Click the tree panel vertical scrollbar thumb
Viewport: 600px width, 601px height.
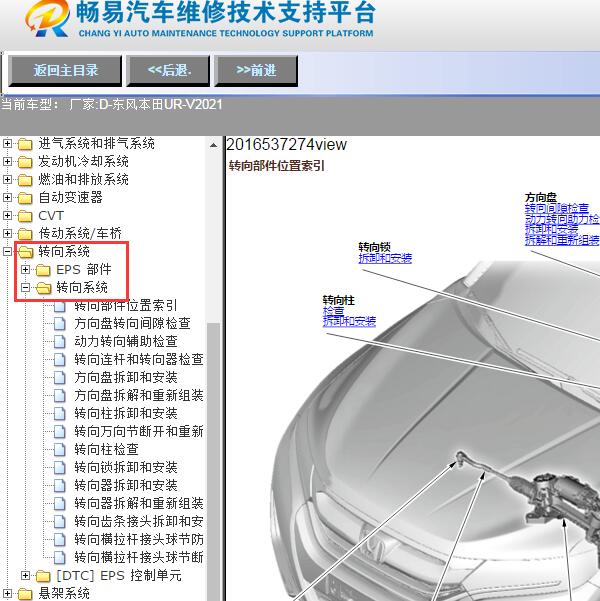(x=214, y=460)
